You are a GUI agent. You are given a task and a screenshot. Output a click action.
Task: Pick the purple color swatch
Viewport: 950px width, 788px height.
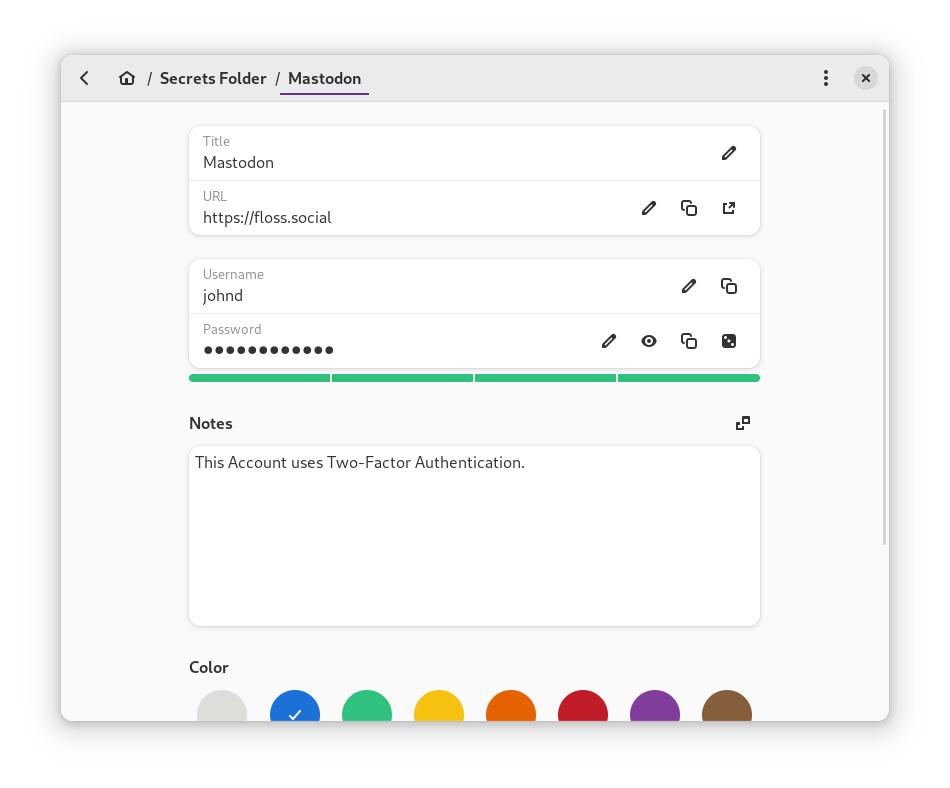point(655,708)
